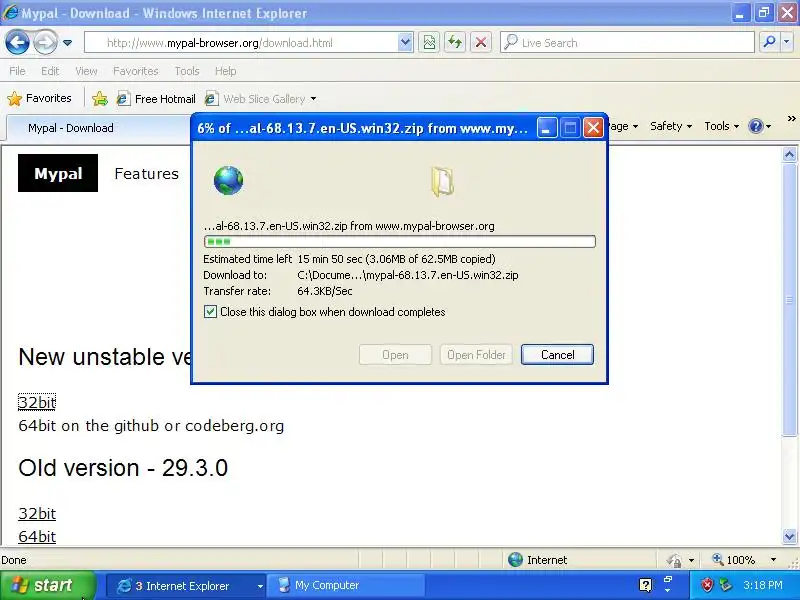800x600 pixels.
Task: Open the Windows Start menu
Action: tap(48, 585)
